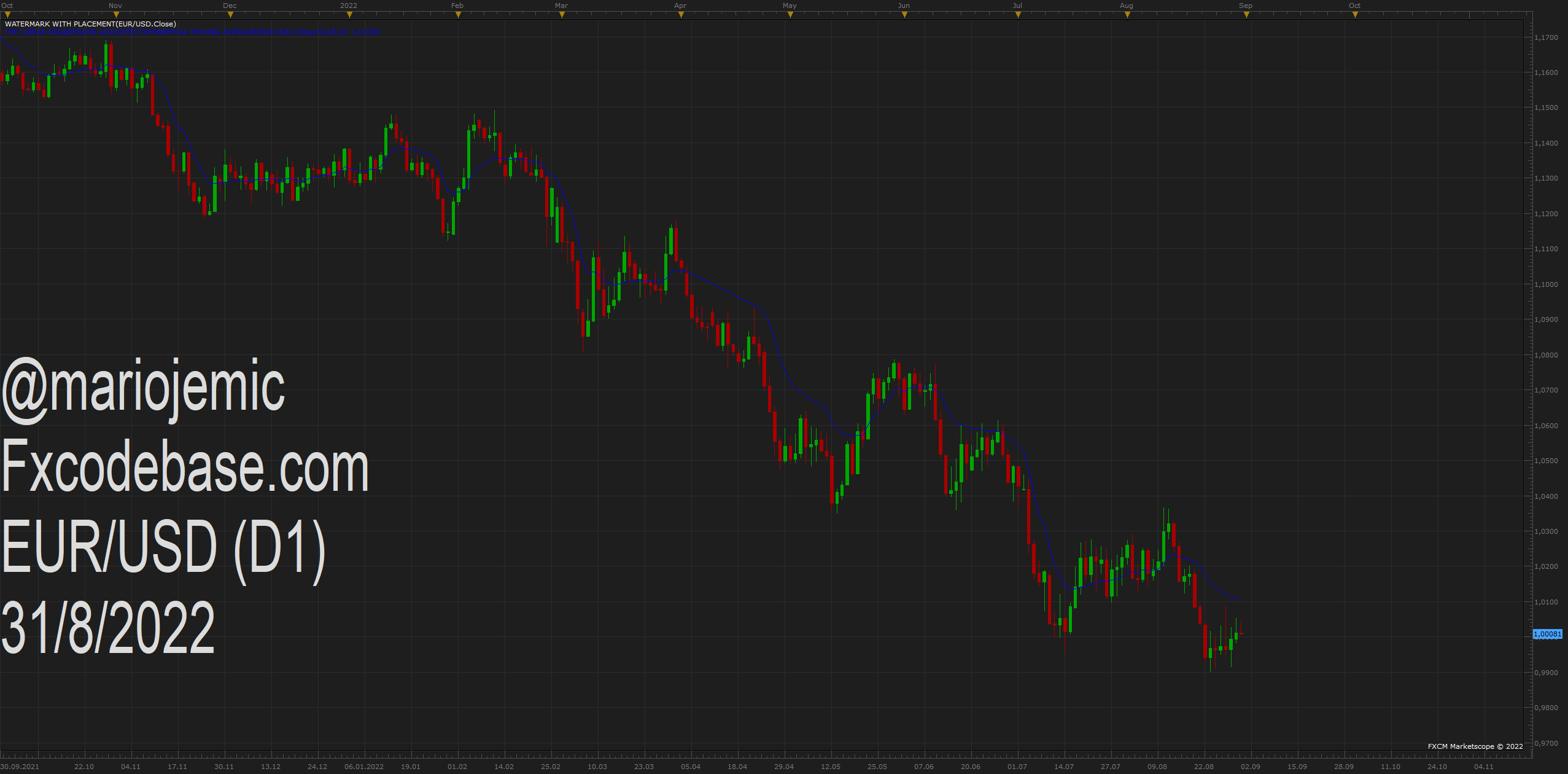Click the 01.07 date axis label
The image size is (1568, 774).
click(x=1017, y=767)
